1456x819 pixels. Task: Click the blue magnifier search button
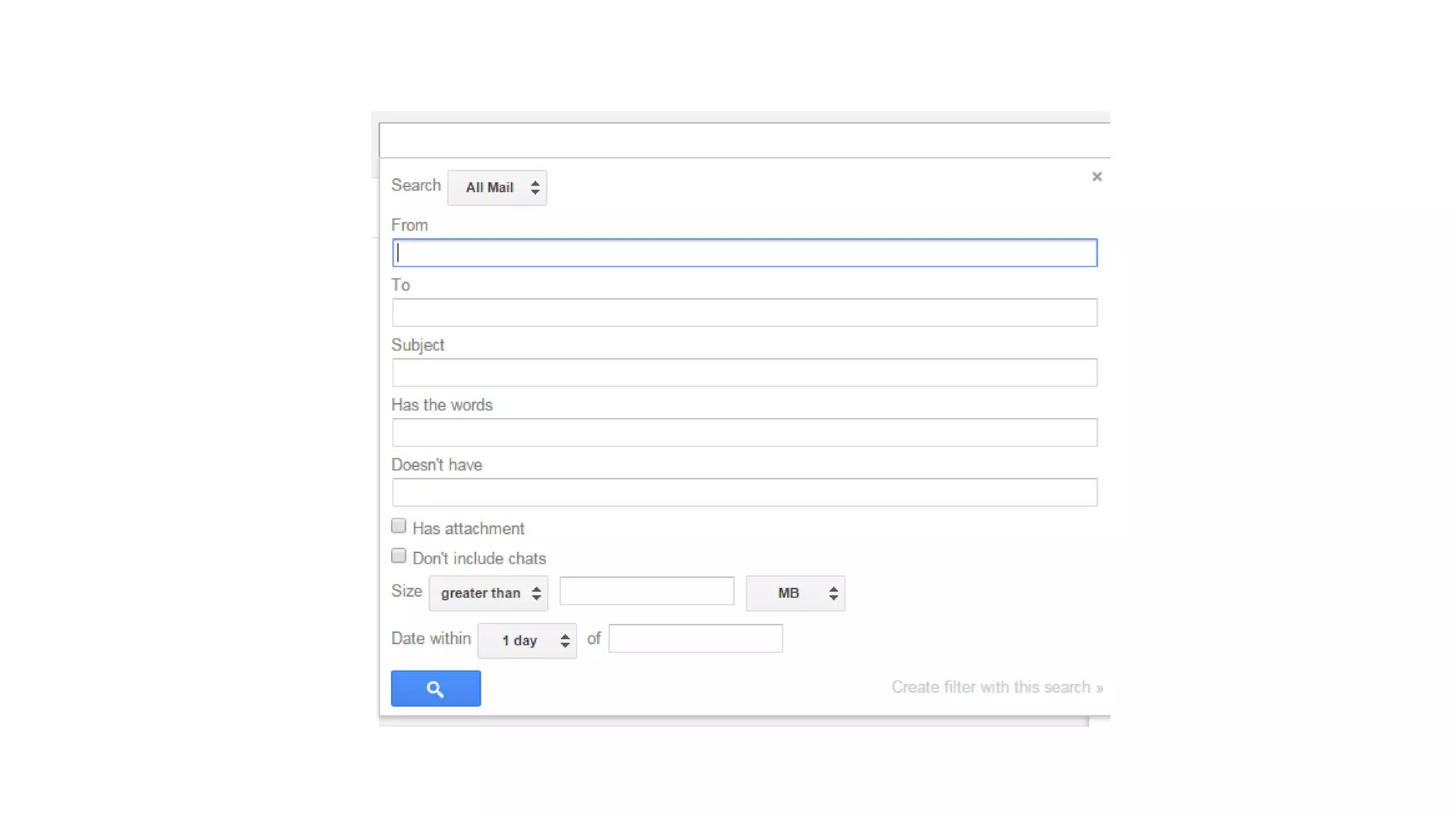435,688
